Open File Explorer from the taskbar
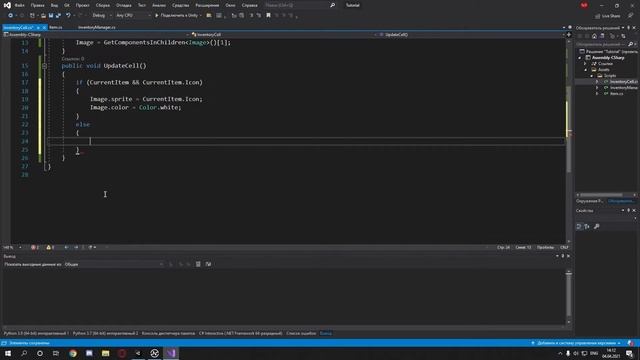This screenshot has width=640, height=360. (105, 353)
